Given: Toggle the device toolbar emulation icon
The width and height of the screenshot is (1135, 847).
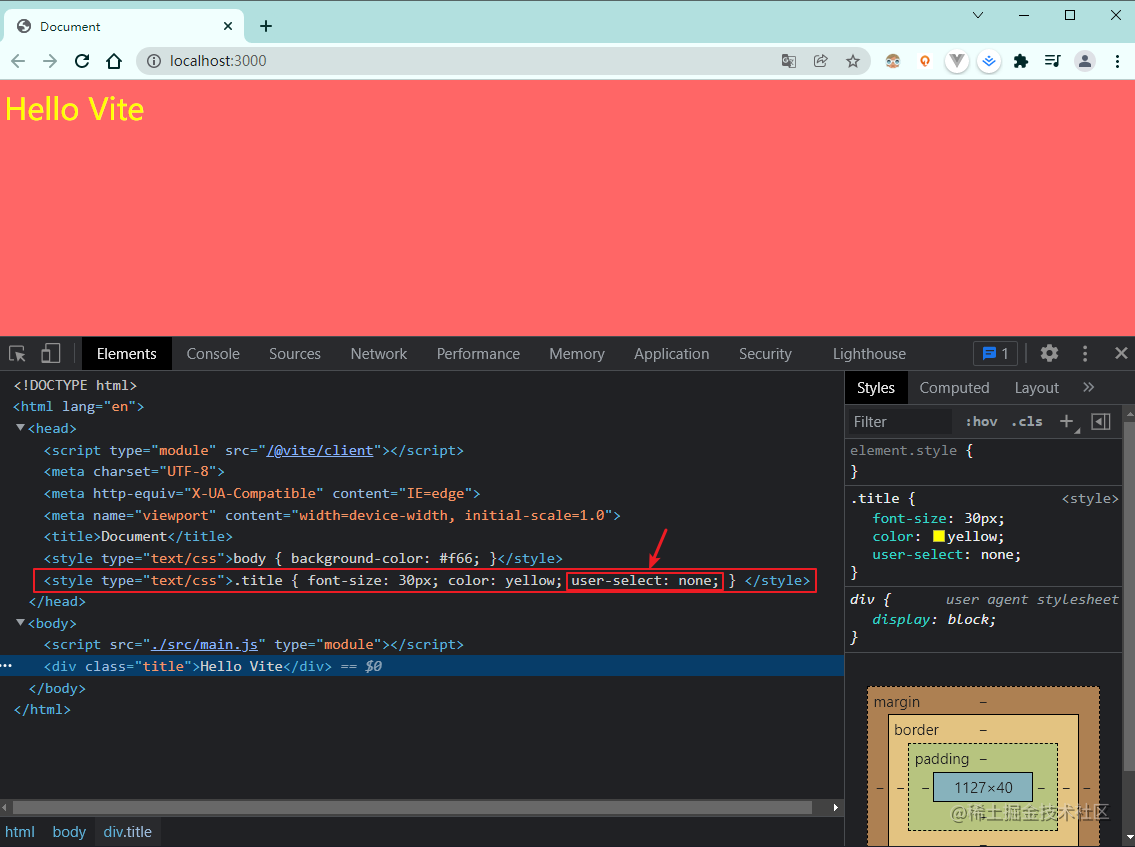Looking at the screenshot, I should point(50,353).
